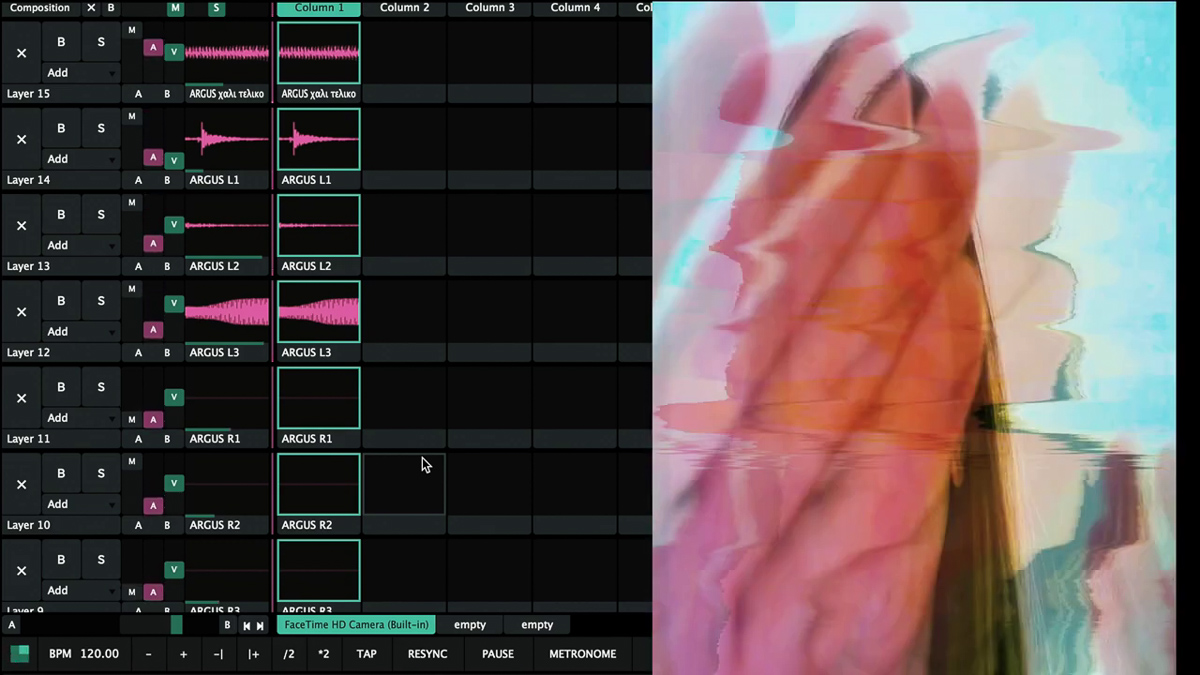The image size is (1200, 675).
Task: Switch to FaceTime HD Camera deck tab
Action: click(356, 625)
